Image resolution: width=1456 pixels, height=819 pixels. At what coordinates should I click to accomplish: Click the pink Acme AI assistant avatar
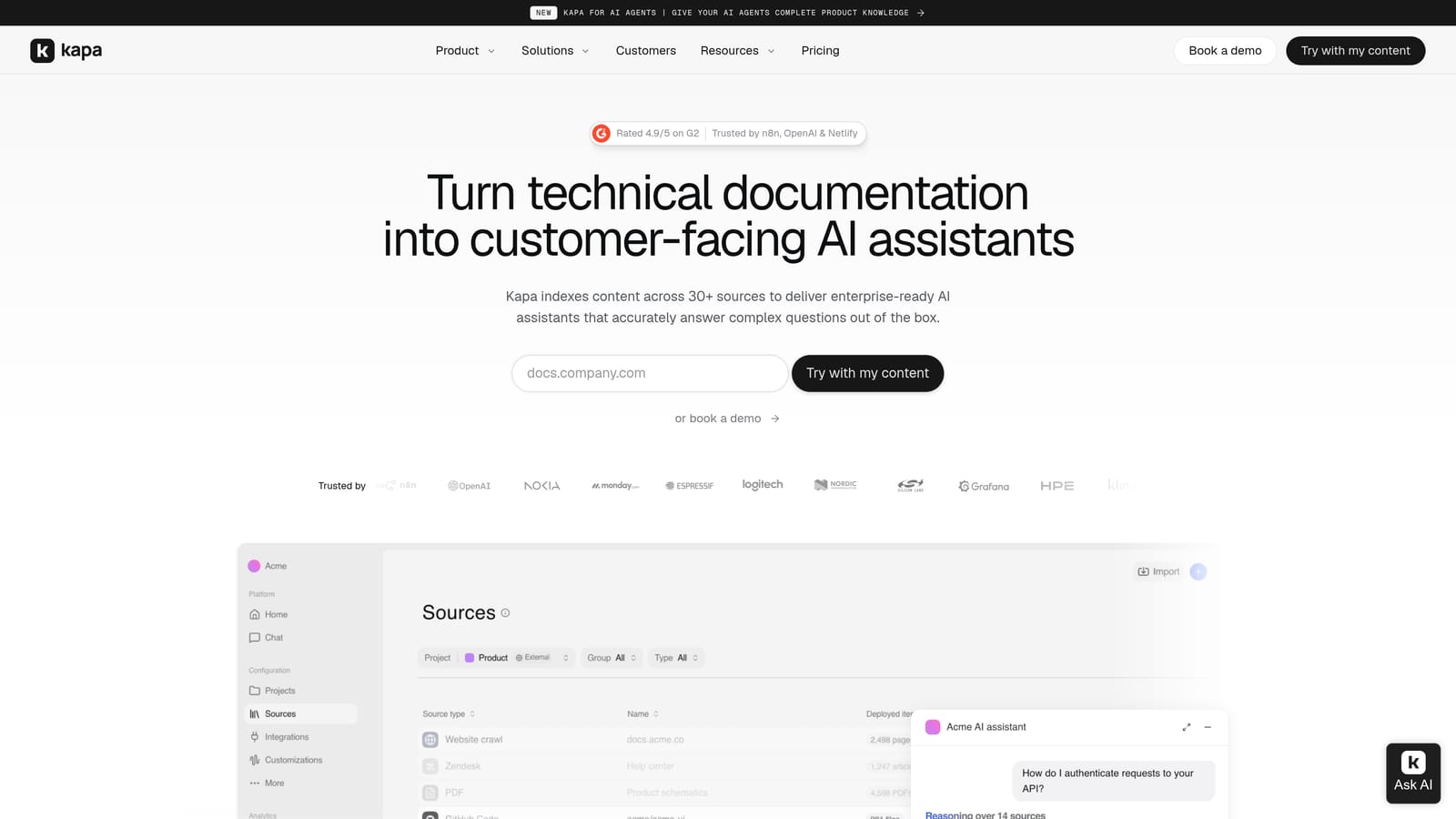pyautogui.click(x=933, y=727)
